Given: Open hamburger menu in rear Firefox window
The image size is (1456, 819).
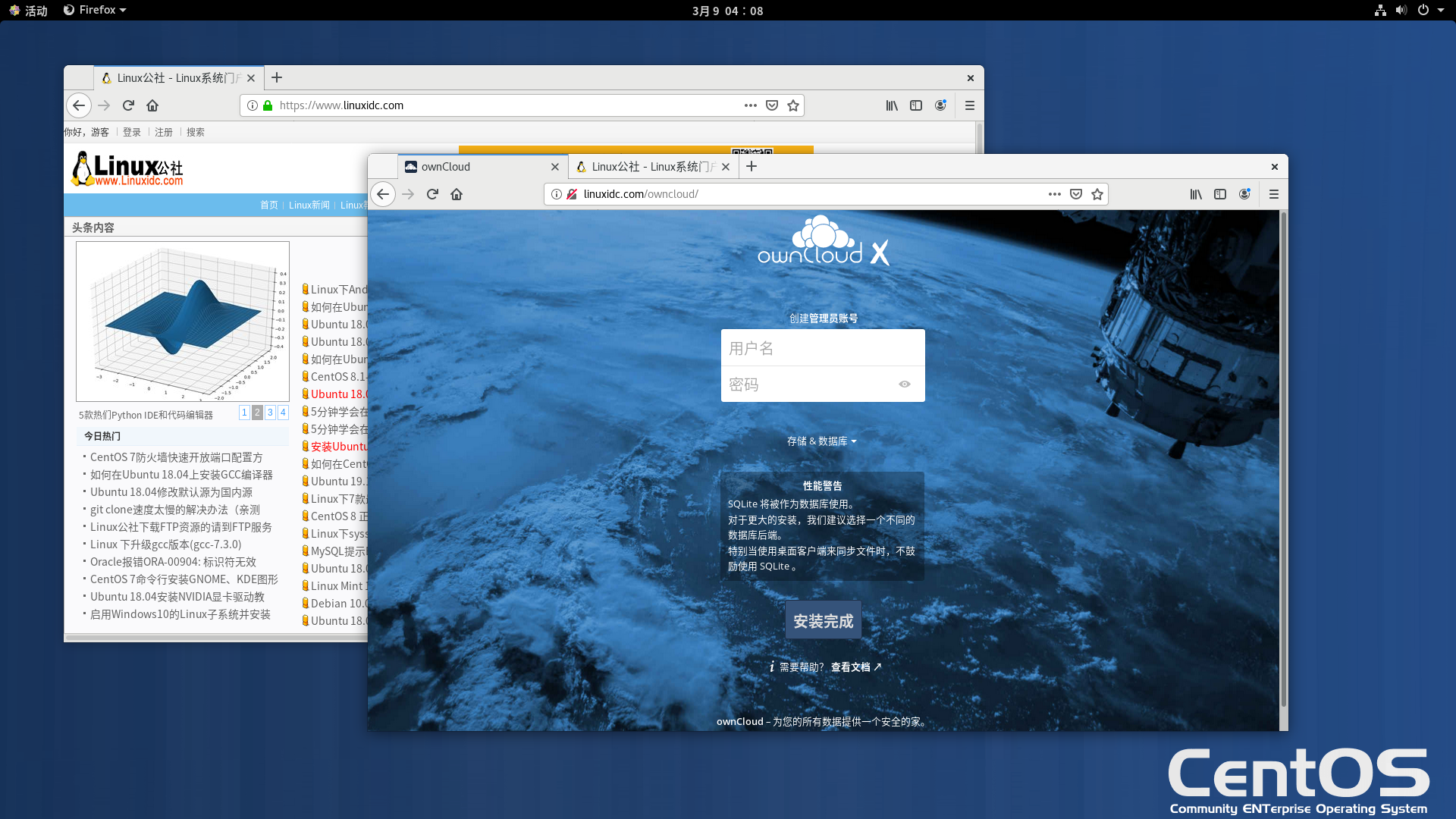Looking at the screenshot, I should point(970,105).
